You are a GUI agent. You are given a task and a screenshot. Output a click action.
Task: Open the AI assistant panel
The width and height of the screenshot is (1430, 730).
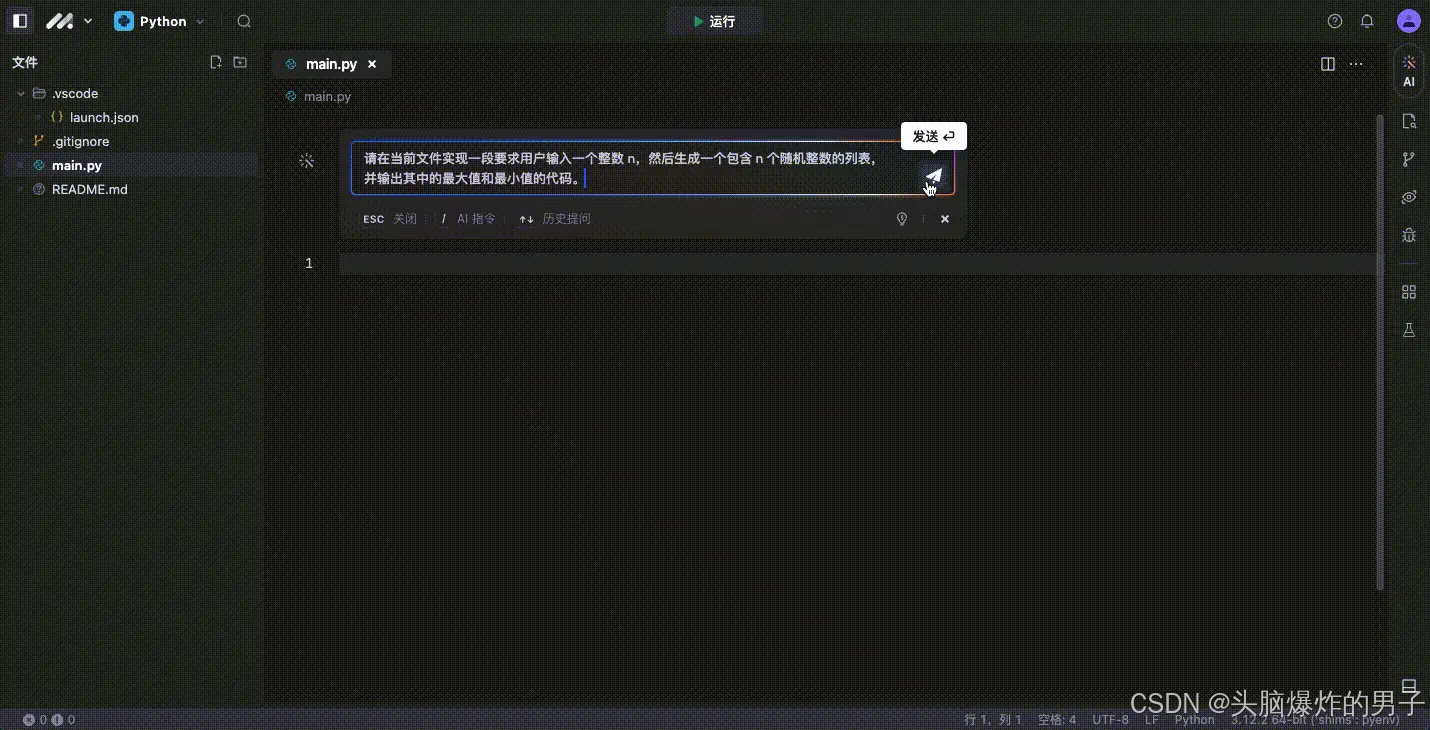[1408, 70]
